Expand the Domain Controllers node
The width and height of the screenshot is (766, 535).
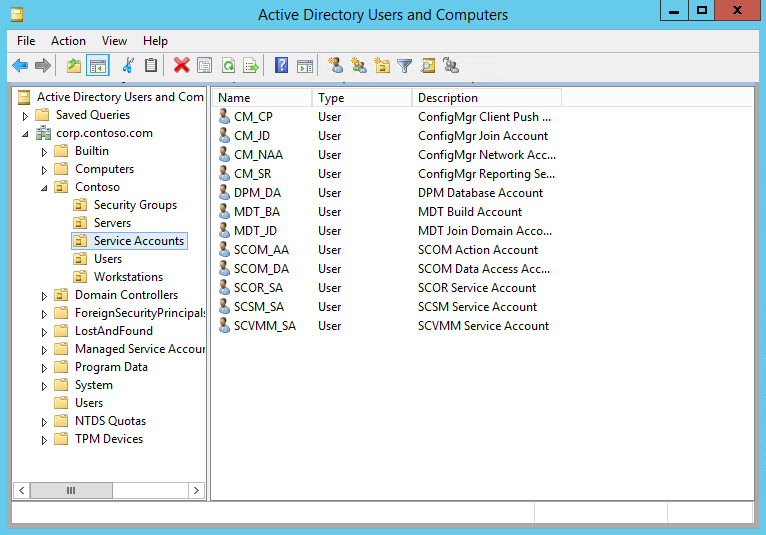point(44,296)
